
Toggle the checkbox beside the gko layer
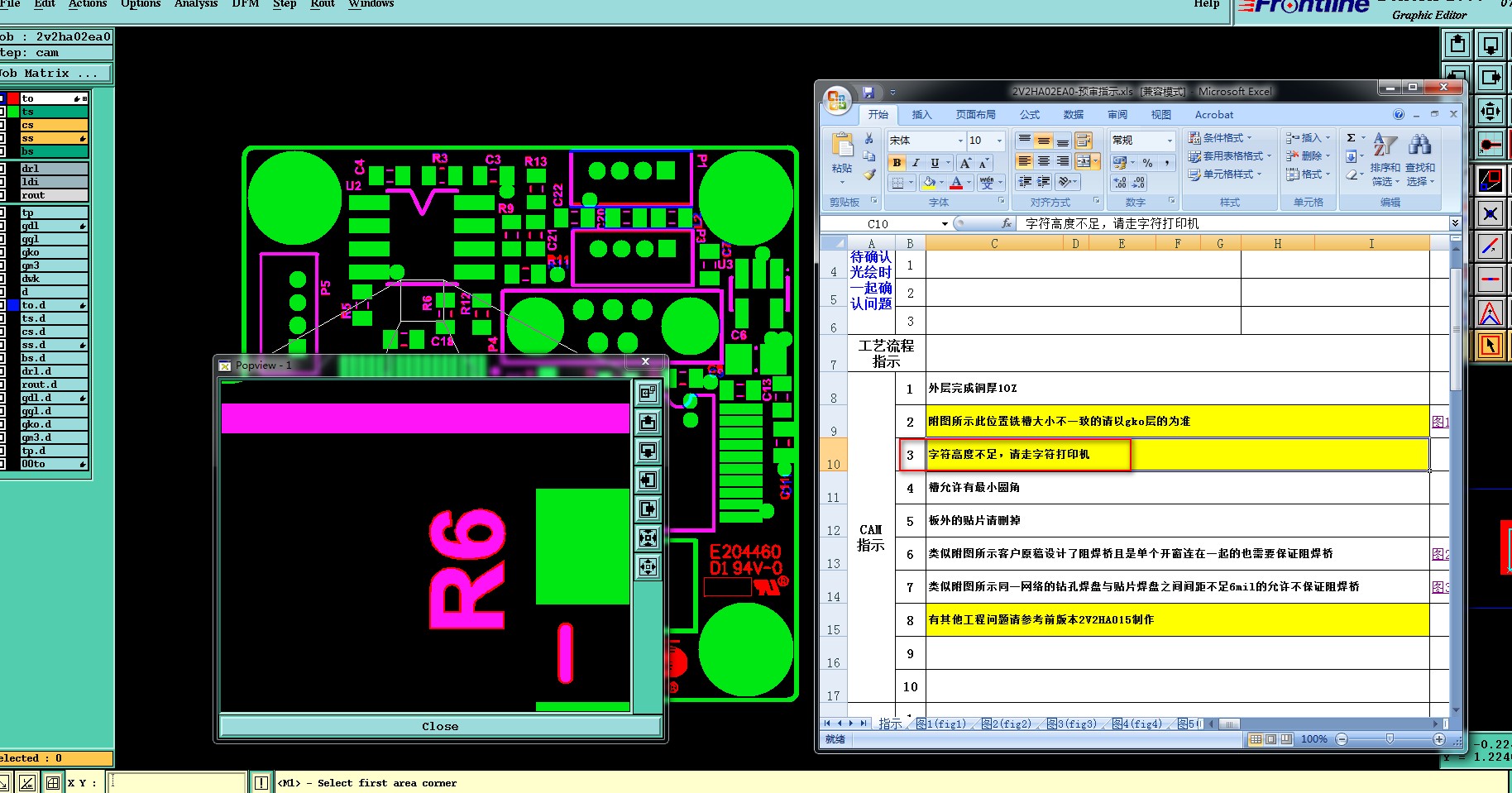click(2, 252)
